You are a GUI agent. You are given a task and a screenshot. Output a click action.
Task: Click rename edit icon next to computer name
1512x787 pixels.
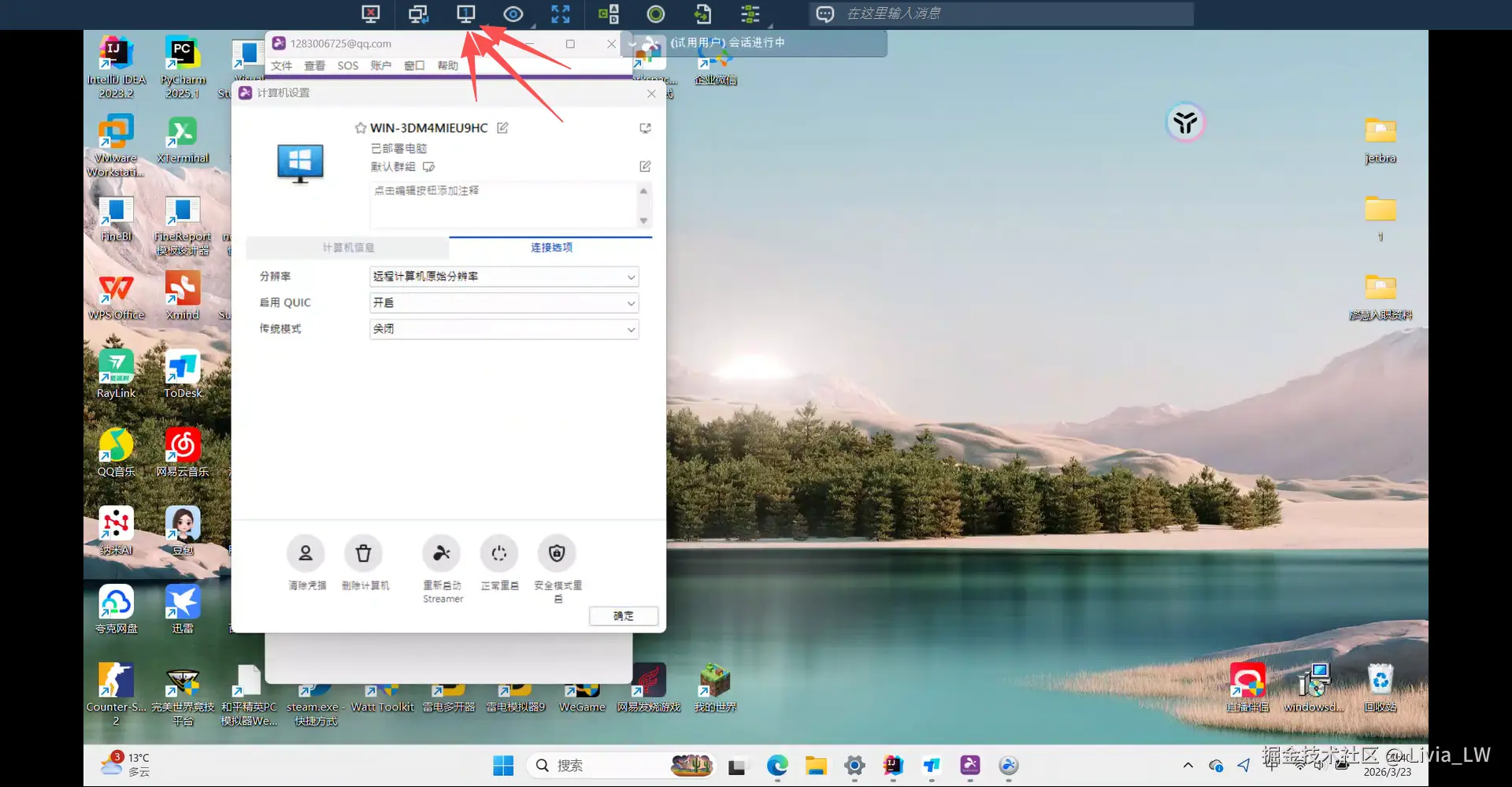coord(502,128)
